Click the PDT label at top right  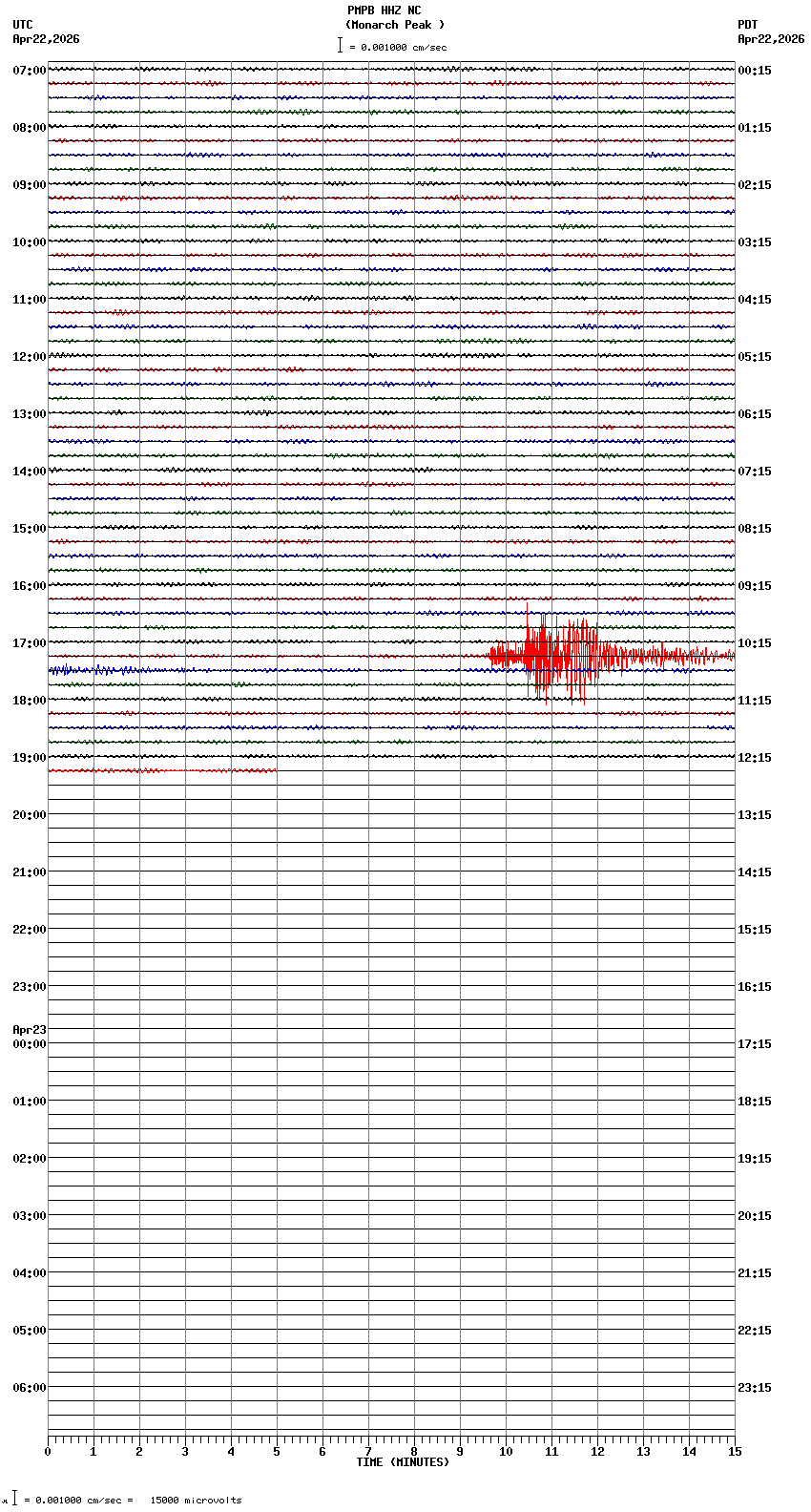coord(747,25)
